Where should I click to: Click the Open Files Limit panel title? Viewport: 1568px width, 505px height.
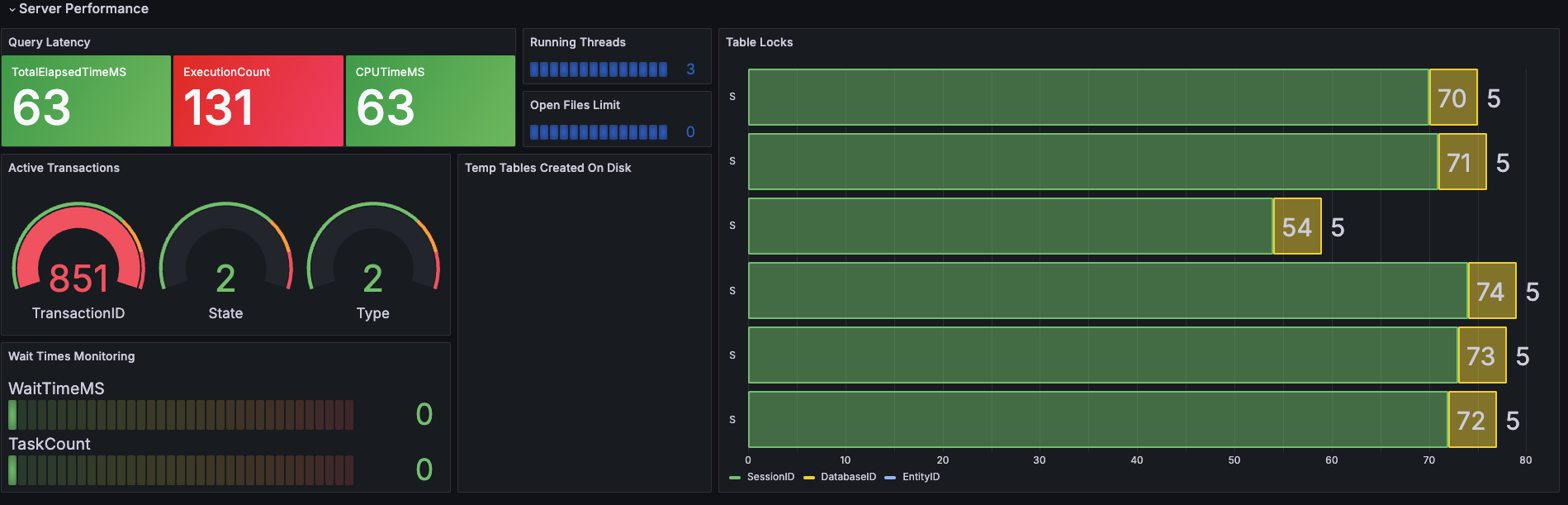pyautogui.click(x=575, y=105)
